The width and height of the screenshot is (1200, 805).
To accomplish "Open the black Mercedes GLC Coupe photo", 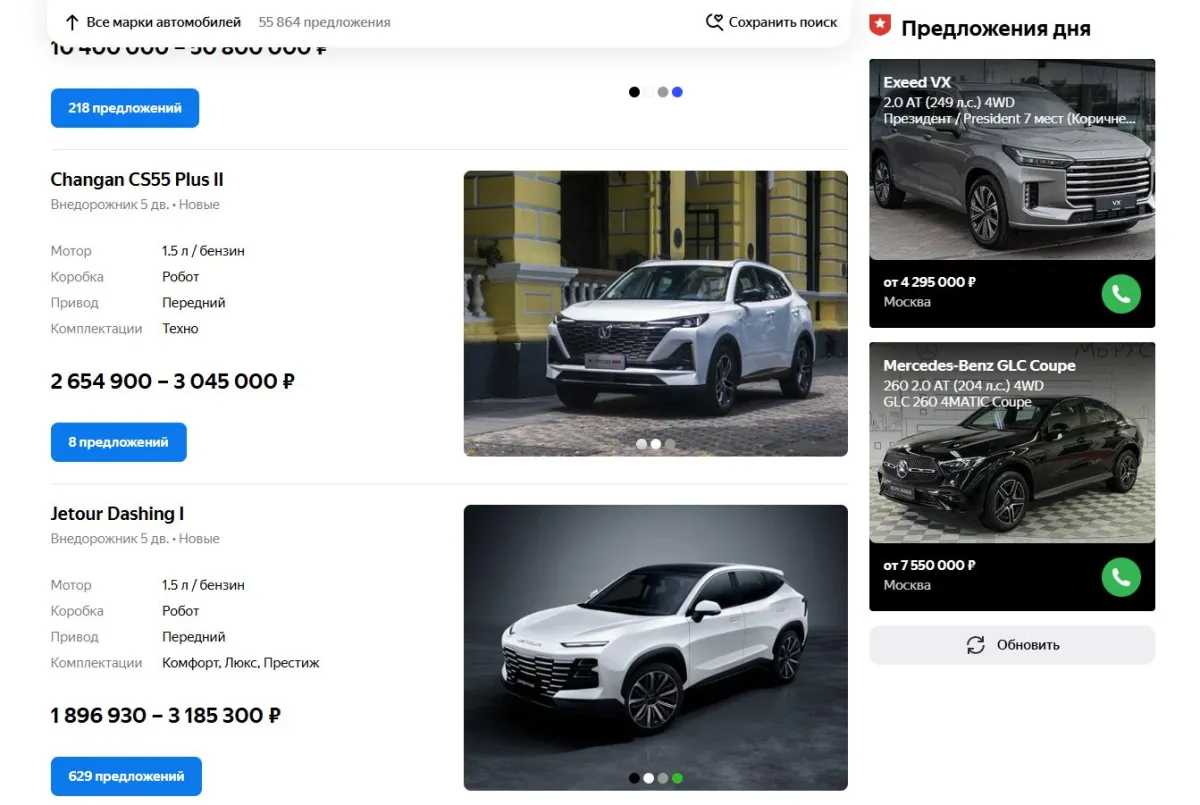I will point(1012,443).
